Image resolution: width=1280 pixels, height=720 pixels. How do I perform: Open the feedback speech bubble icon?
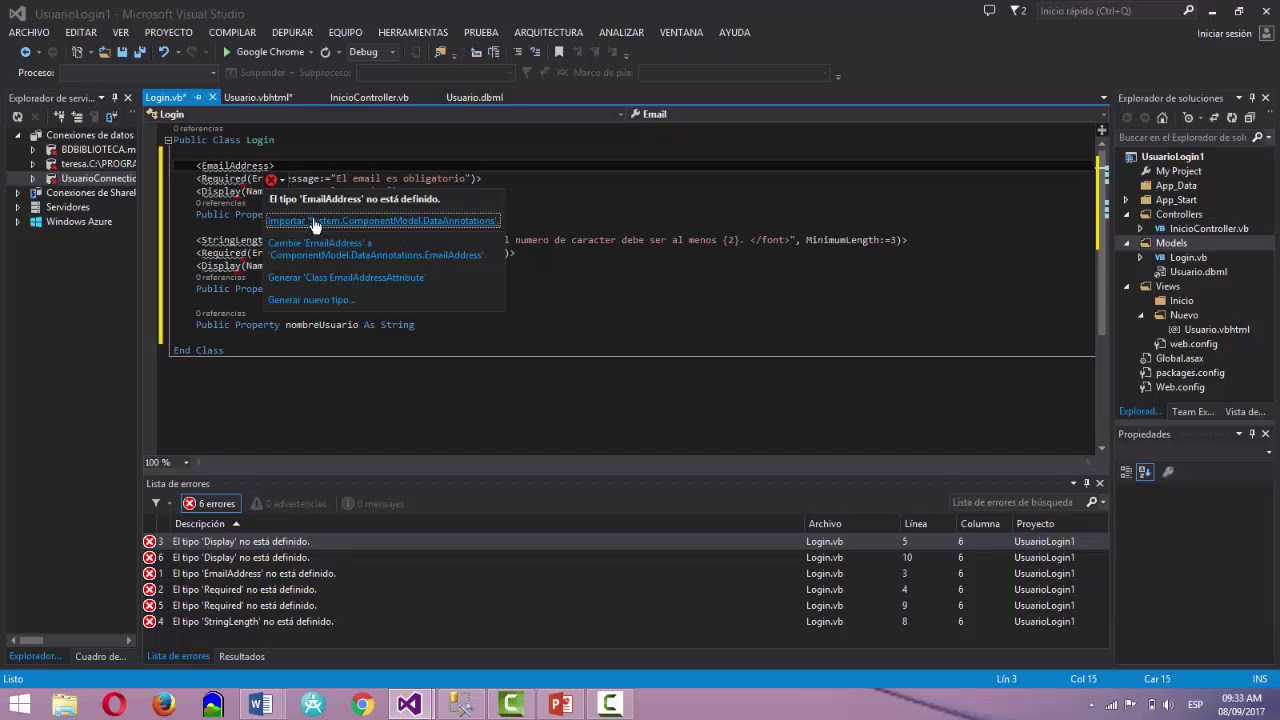coord(989,11)
